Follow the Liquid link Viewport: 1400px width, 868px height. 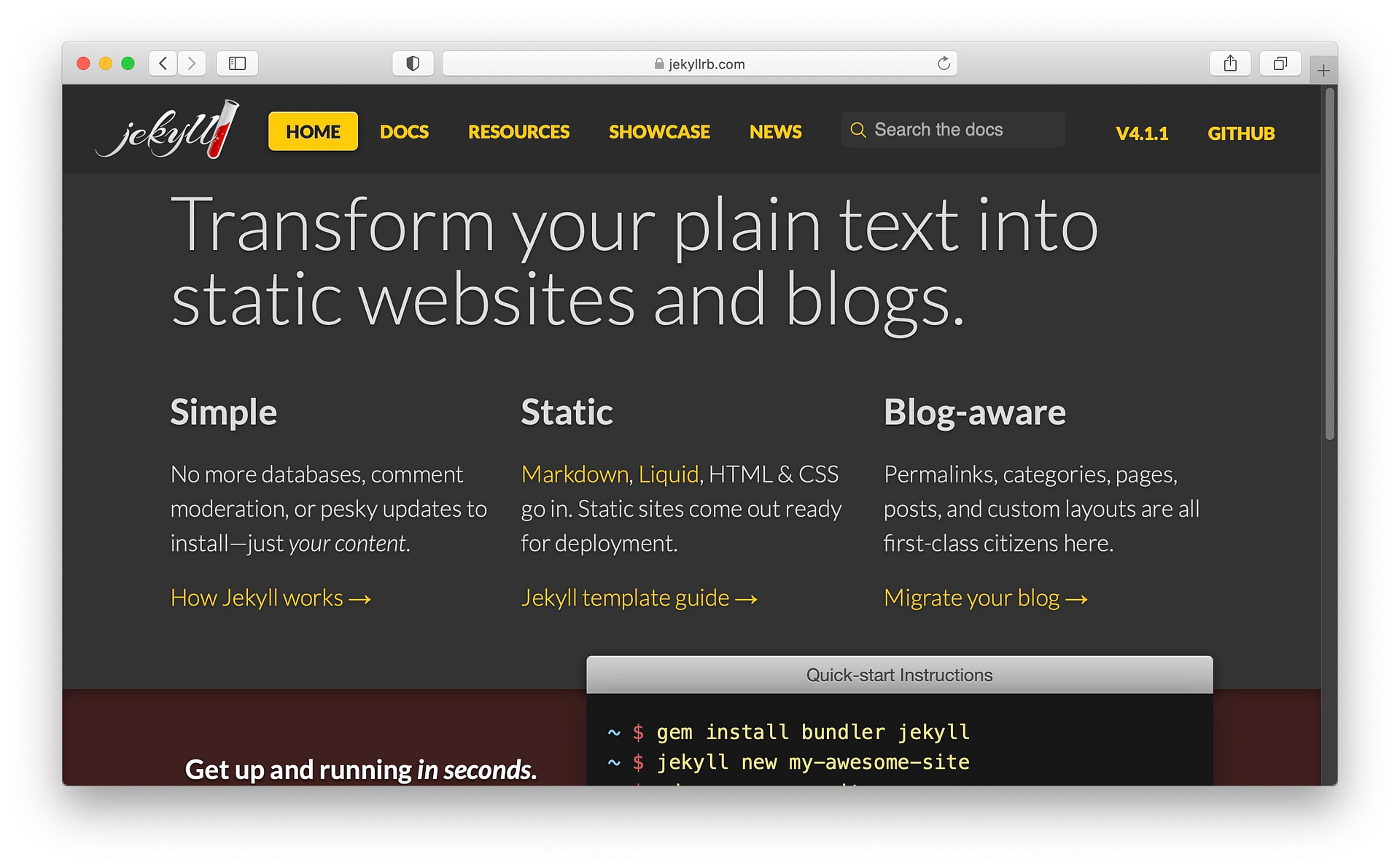coord(669,474)
